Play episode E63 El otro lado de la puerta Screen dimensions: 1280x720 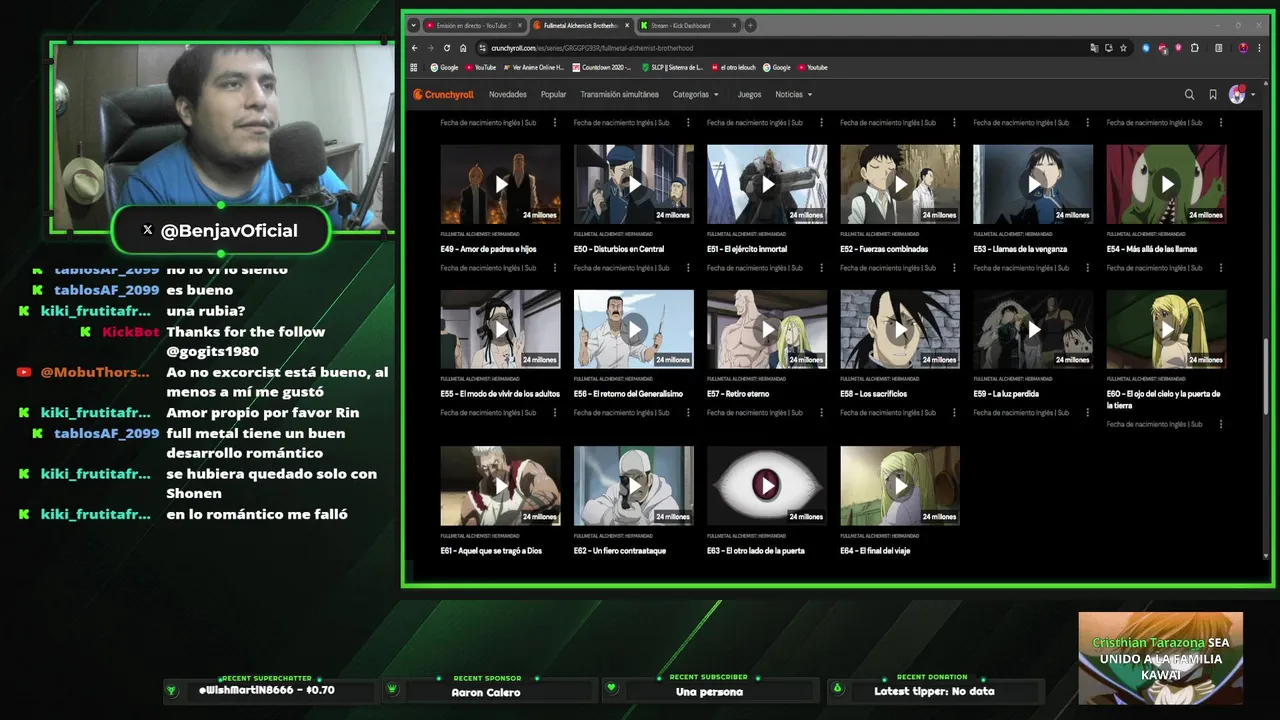point(767,486)
